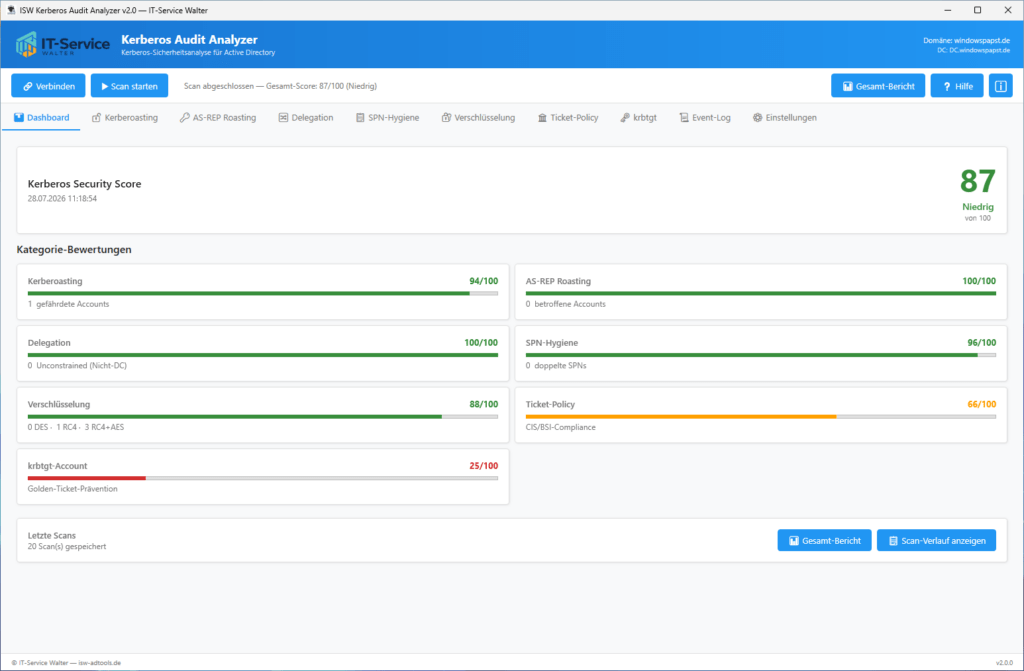Click '0 DES · 1 RC4 · 3 RC4+AES' text
1024x671 pixels.
pyautogui.click(x=76, y=427)
